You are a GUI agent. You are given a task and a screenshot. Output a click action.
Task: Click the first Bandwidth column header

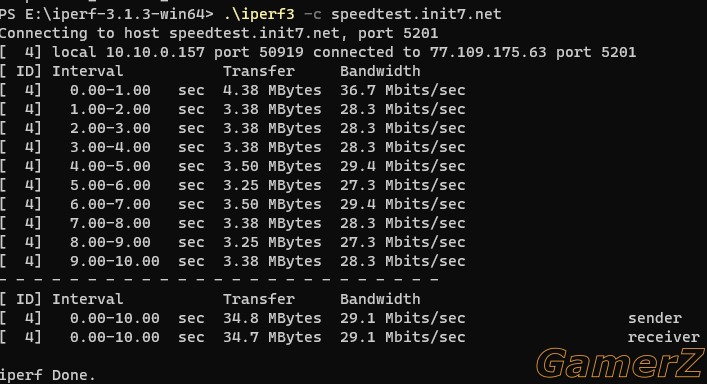pyautogui.click(x=380, y=71)
